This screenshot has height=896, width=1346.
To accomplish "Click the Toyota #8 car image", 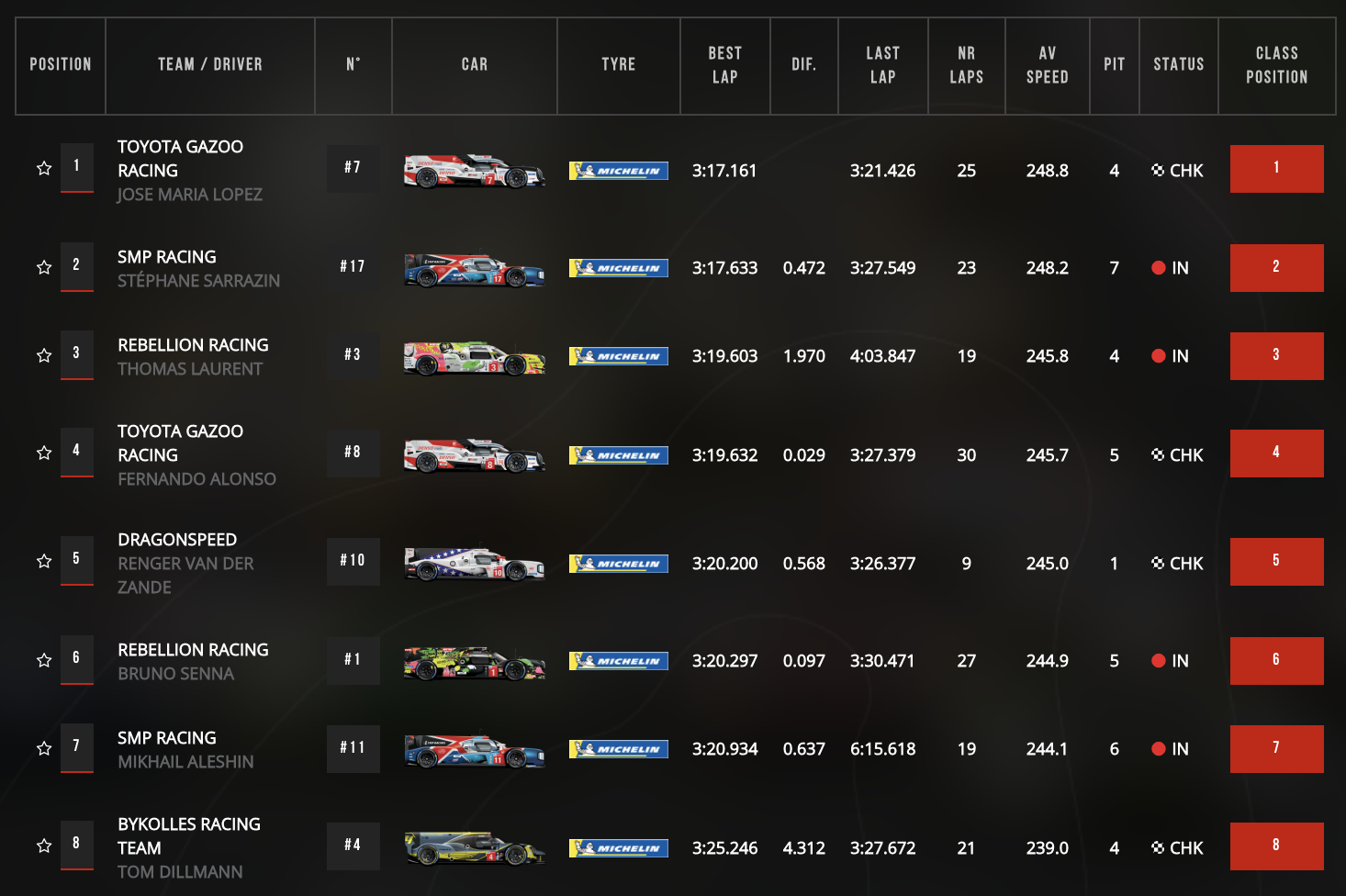I will (475, 455).
